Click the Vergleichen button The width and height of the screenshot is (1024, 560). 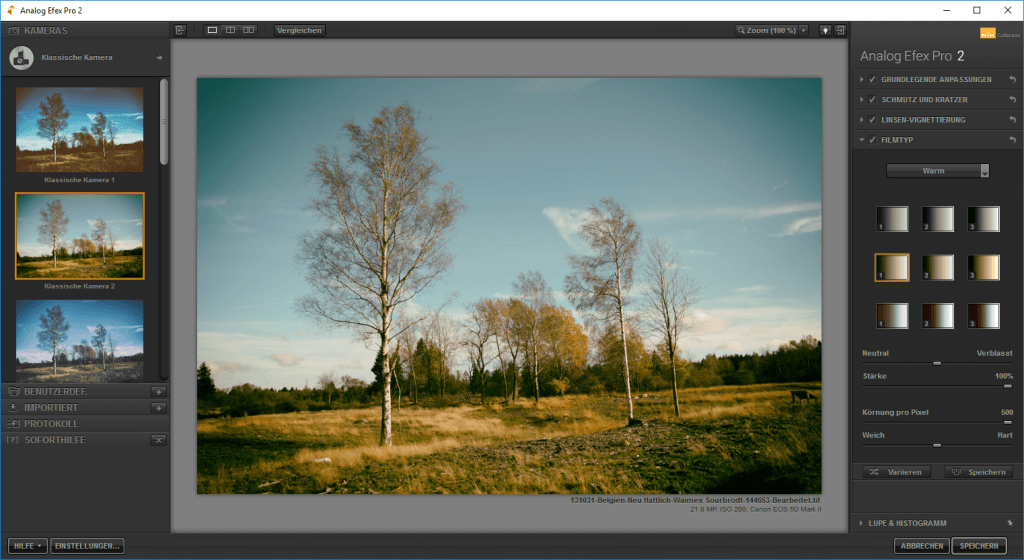(x=299, y=30)
